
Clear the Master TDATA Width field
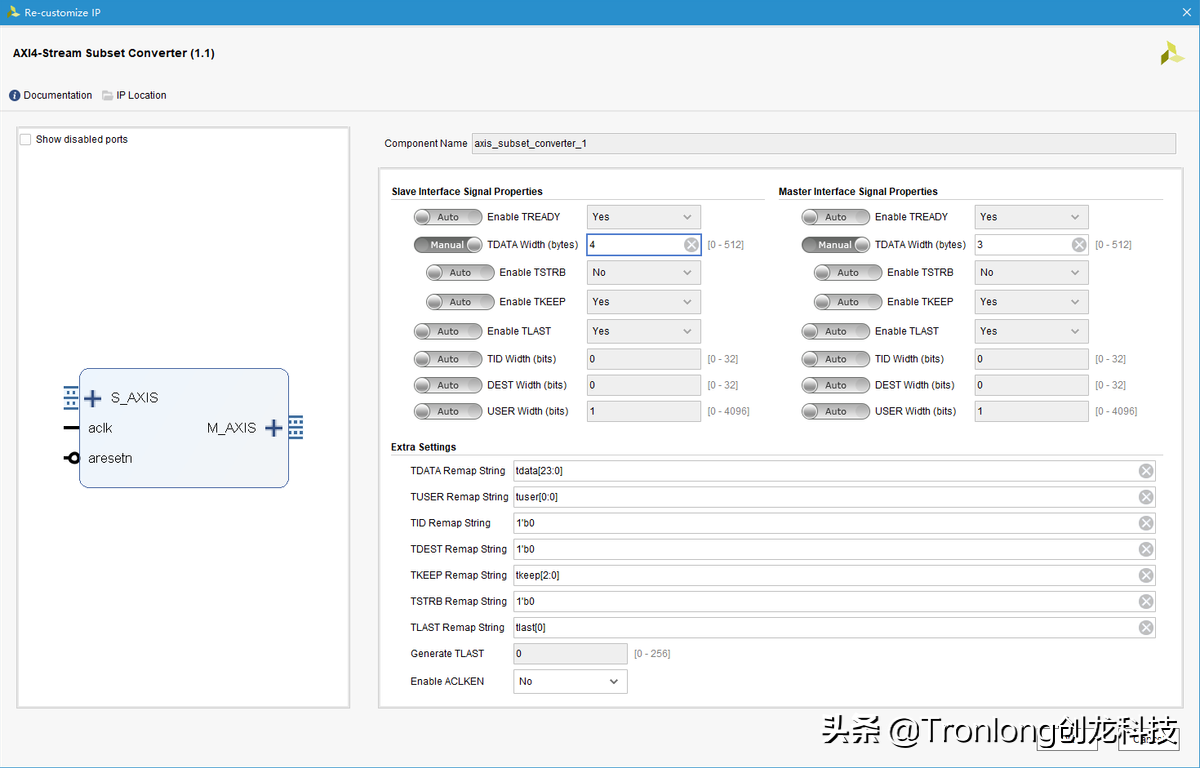(1079, 245)
